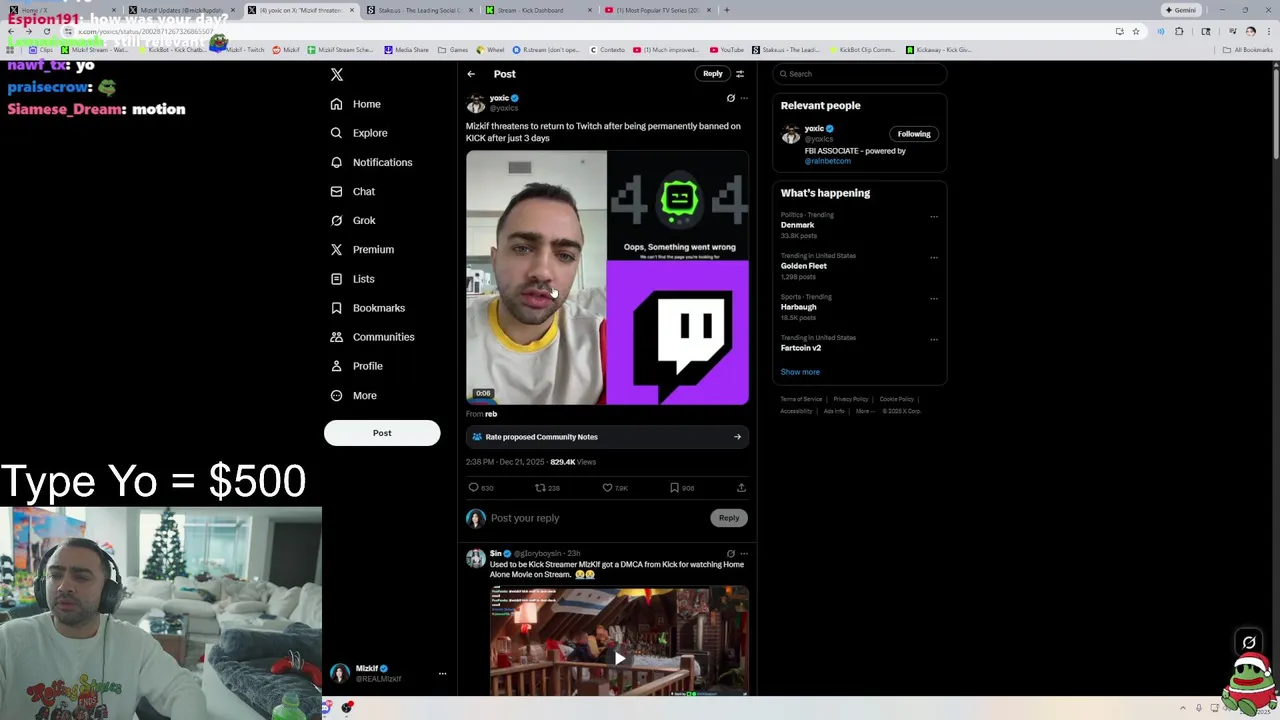Click the Reply button in the post header
This screenshot has width=1280, height=720.
(712, 73)
